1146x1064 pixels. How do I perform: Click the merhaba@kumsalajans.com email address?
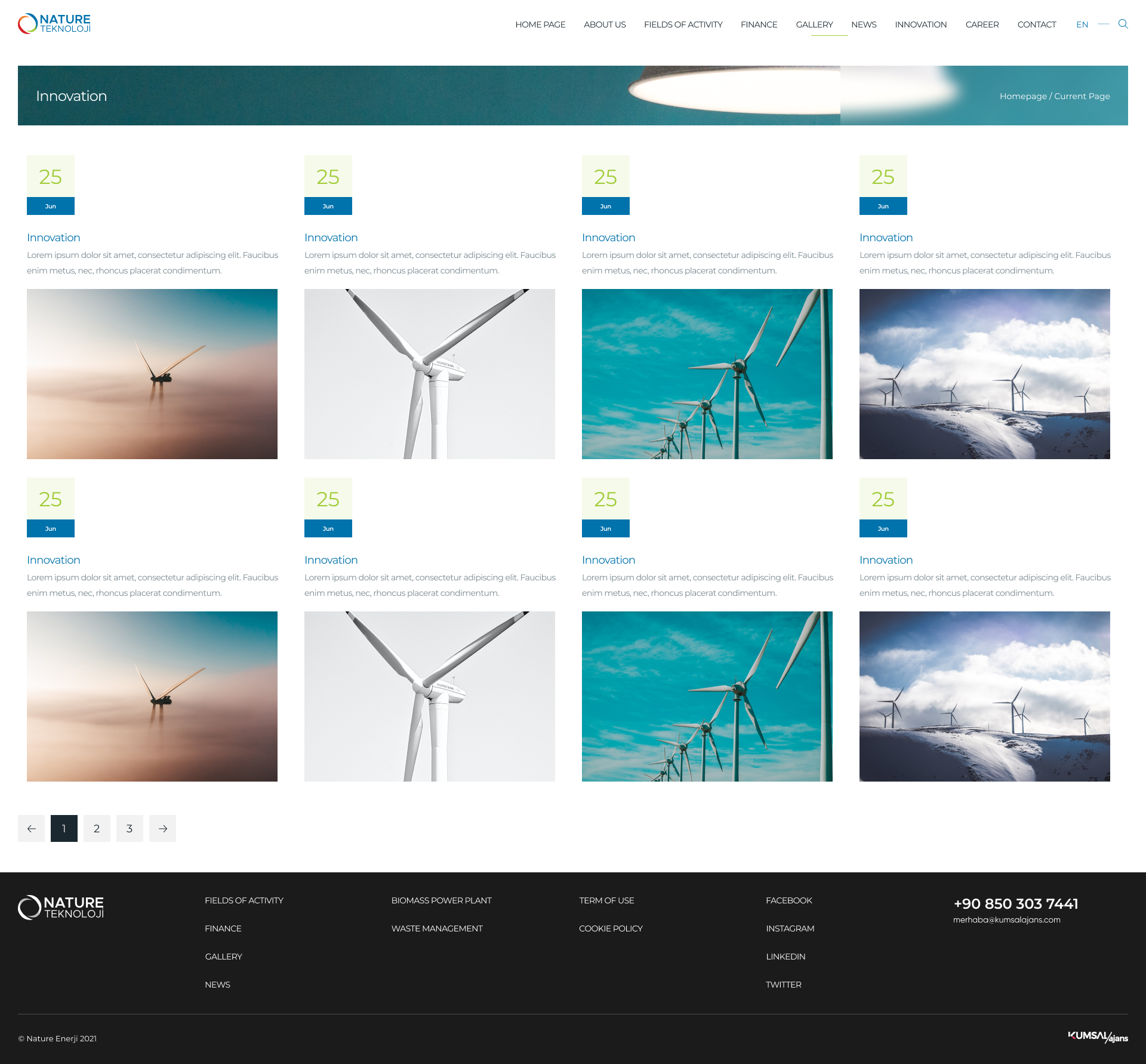tap(1006, 920)
